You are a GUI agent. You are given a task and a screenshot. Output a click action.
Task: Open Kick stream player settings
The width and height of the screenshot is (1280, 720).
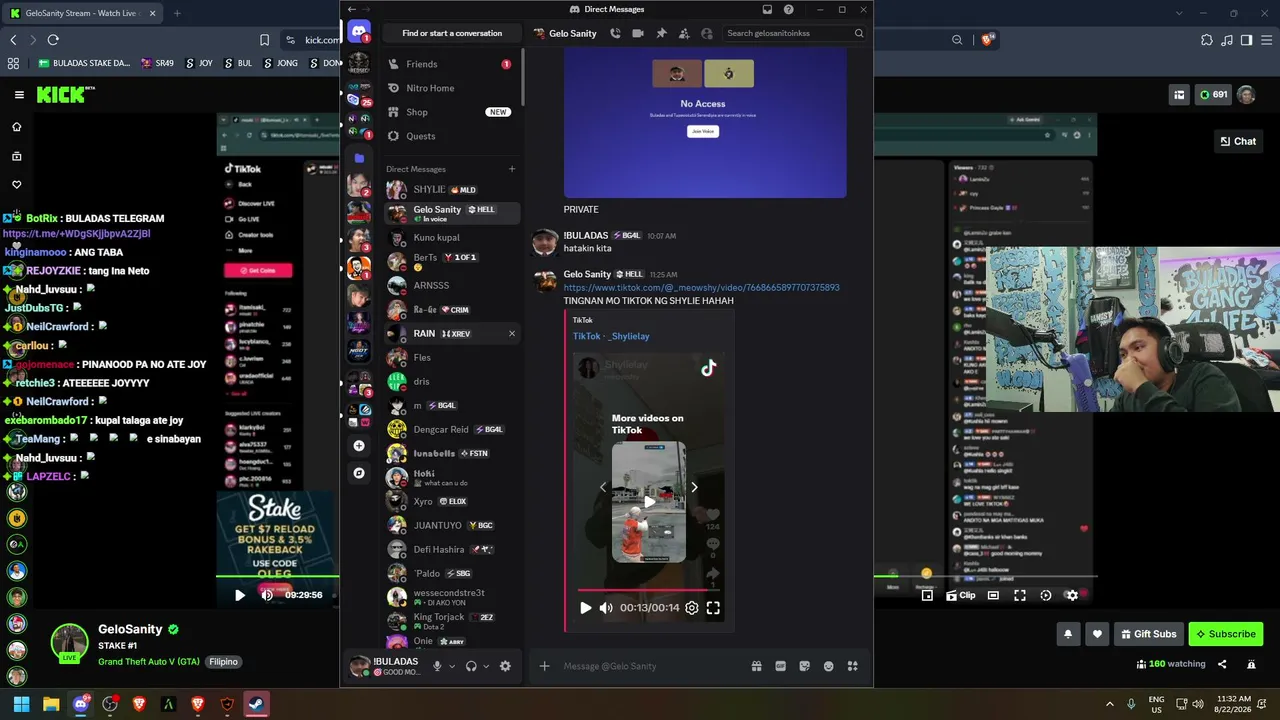point(1071,595)
